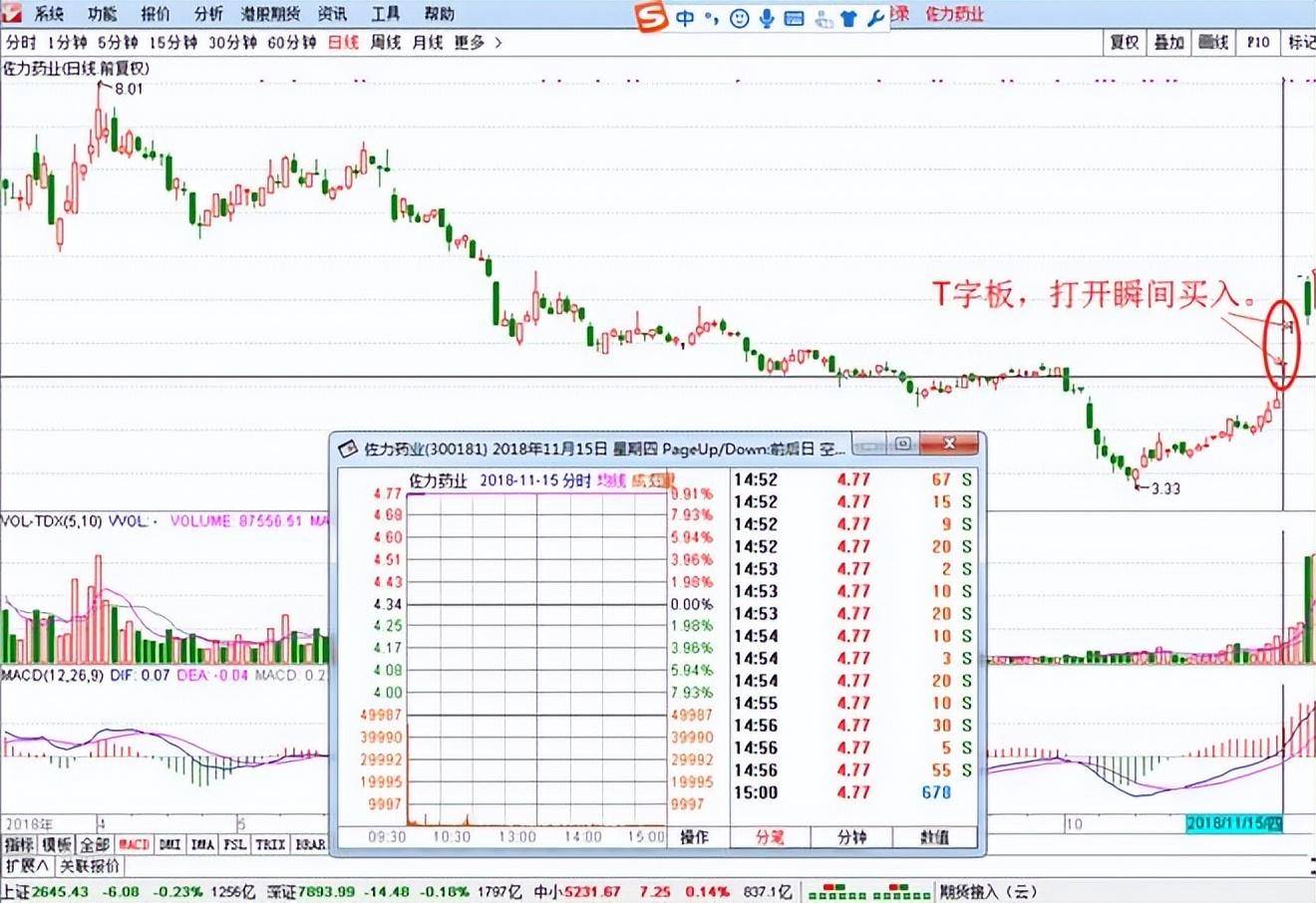Select the DMA indicator tab
The width and height of the screenshot is (1316, 903).
click(x=202, y=844)
